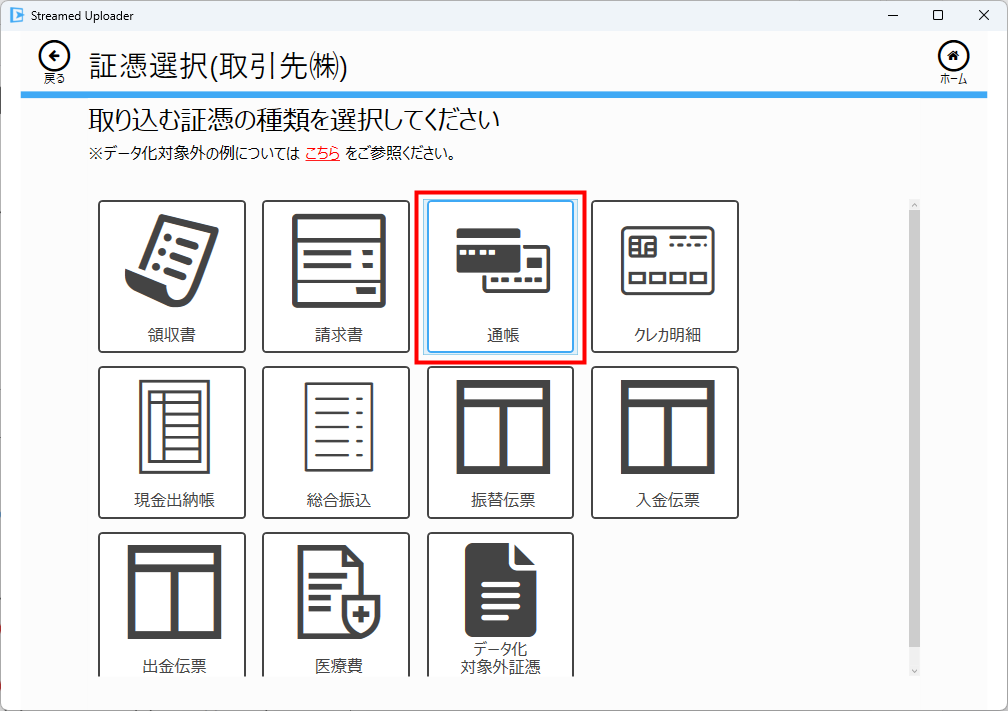The image size is (1008, 711).
Task: Choose the 入金伝票 deposit slip tile
Action: (665, 442)
